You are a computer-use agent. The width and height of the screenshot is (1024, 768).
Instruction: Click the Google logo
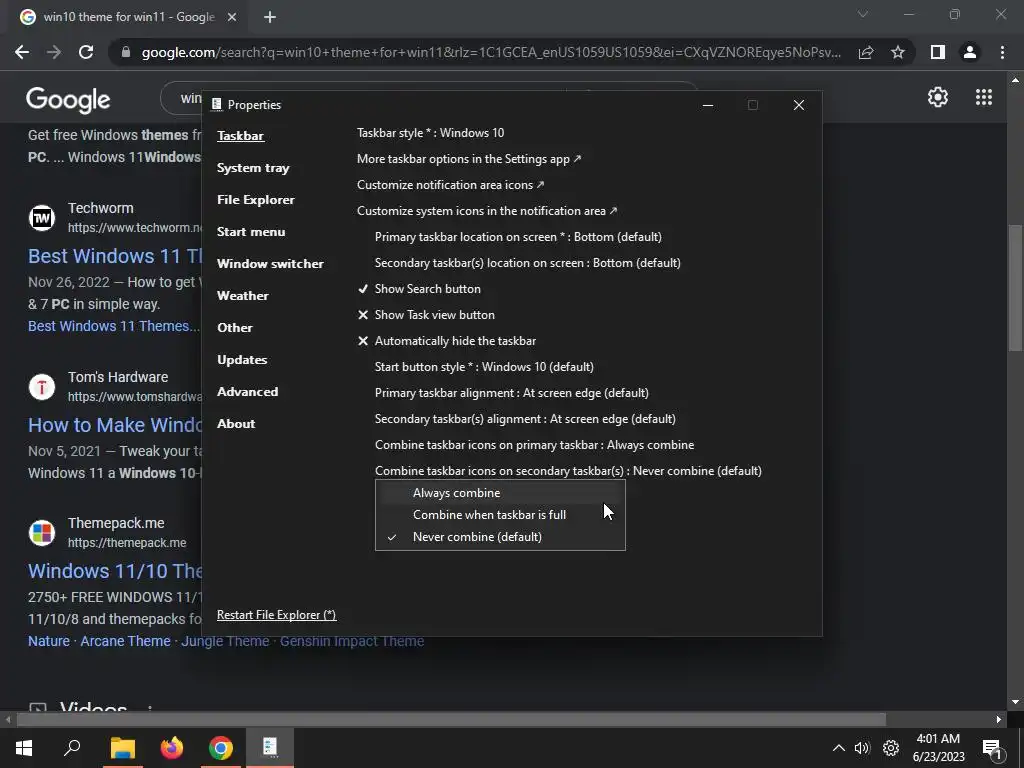pyautogui.click(x=68, y=100)
